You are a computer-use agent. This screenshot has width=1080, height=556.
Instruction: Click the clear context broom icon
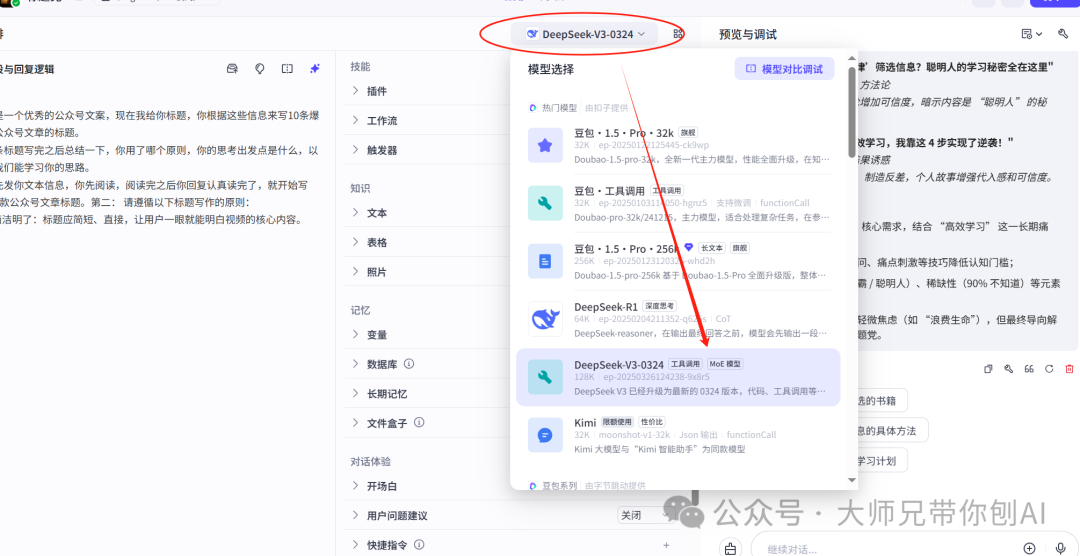pos(730,548)
